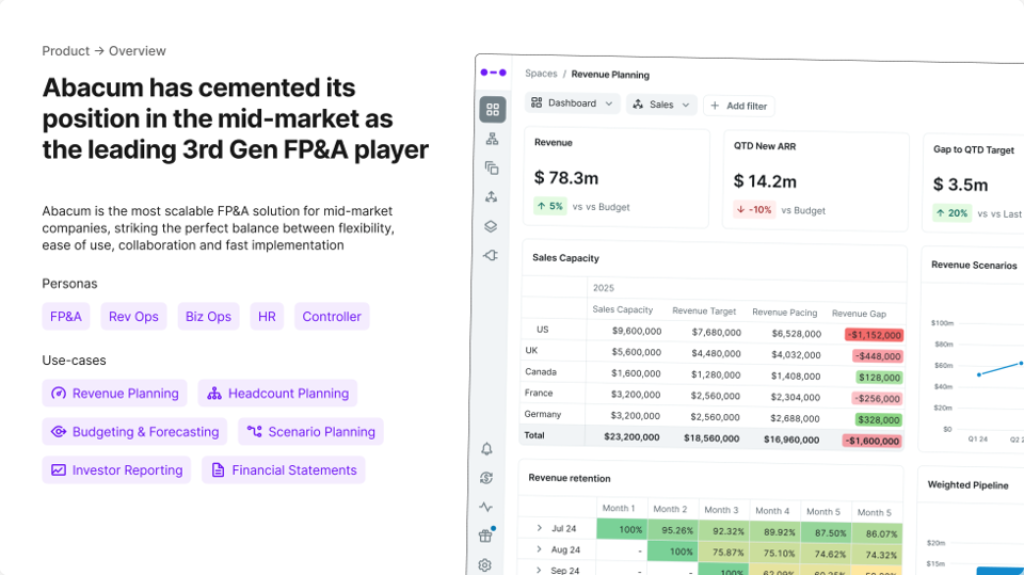Open the integrations plug icon in the sidebar
This screenshot has height=575, width=1024.
tap(491, 255)
